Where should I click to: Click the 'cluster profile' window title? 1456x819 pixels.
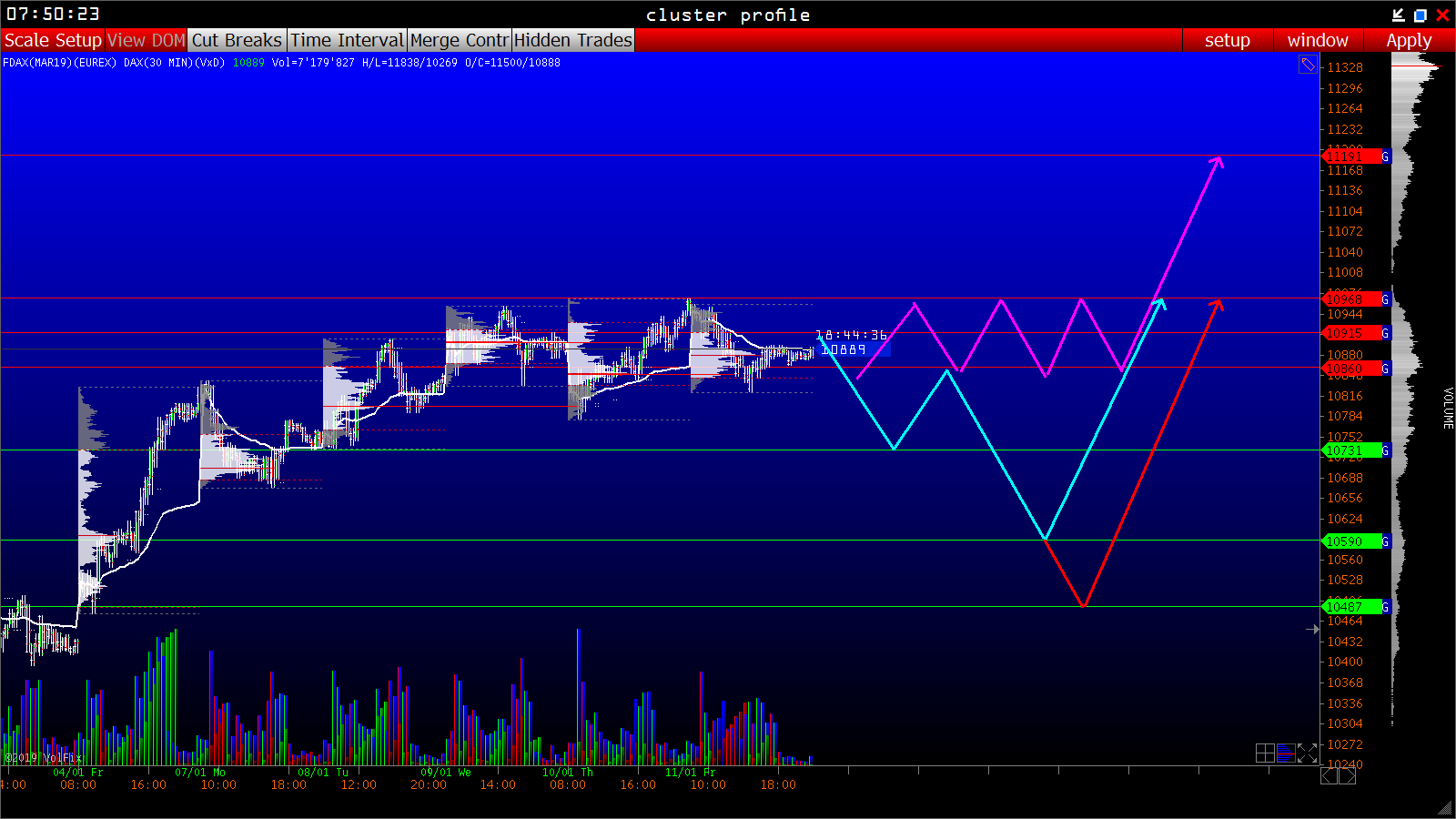[728, 15]
